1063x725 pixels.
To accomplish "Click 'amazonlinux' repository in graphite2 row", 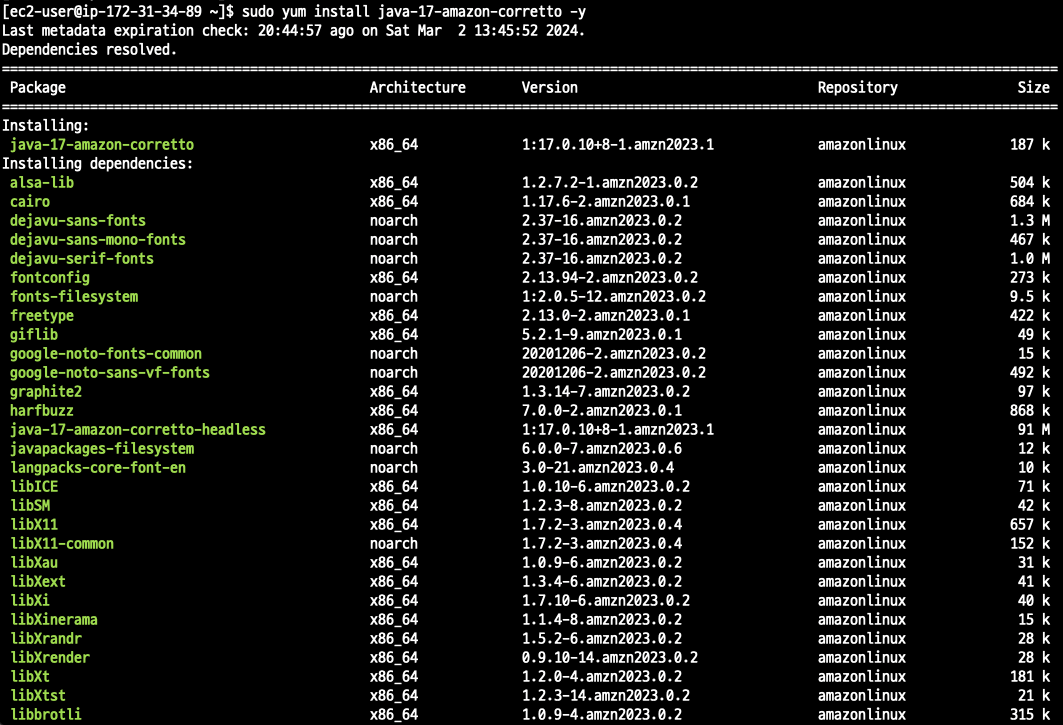I will click(862, 391).
